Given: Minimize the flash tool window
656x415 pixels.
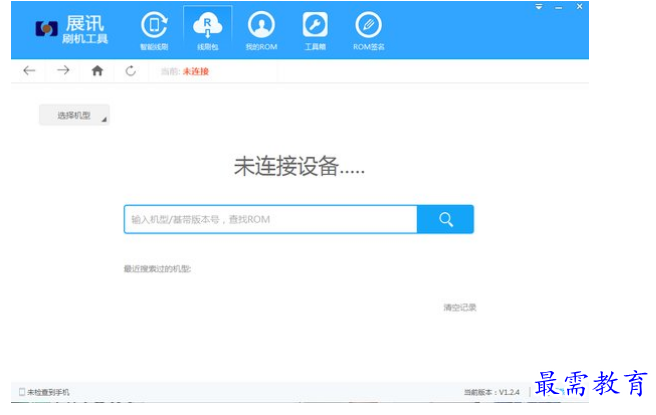Looking at the screenshot, I should tap(559, 8).
